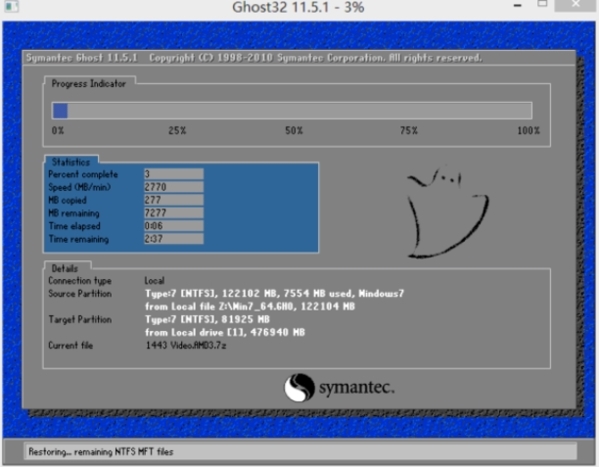The image size is (599, 467).
Task: Click the Speed value 2770
Action: click(174, 187)
